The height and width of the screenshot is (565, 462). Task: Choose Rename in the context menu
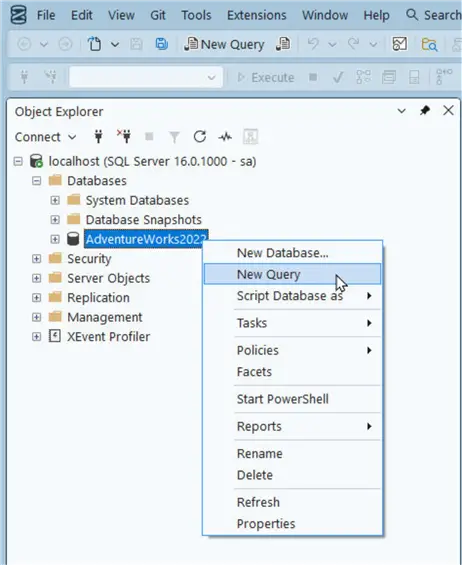click(x=292, y=454)
